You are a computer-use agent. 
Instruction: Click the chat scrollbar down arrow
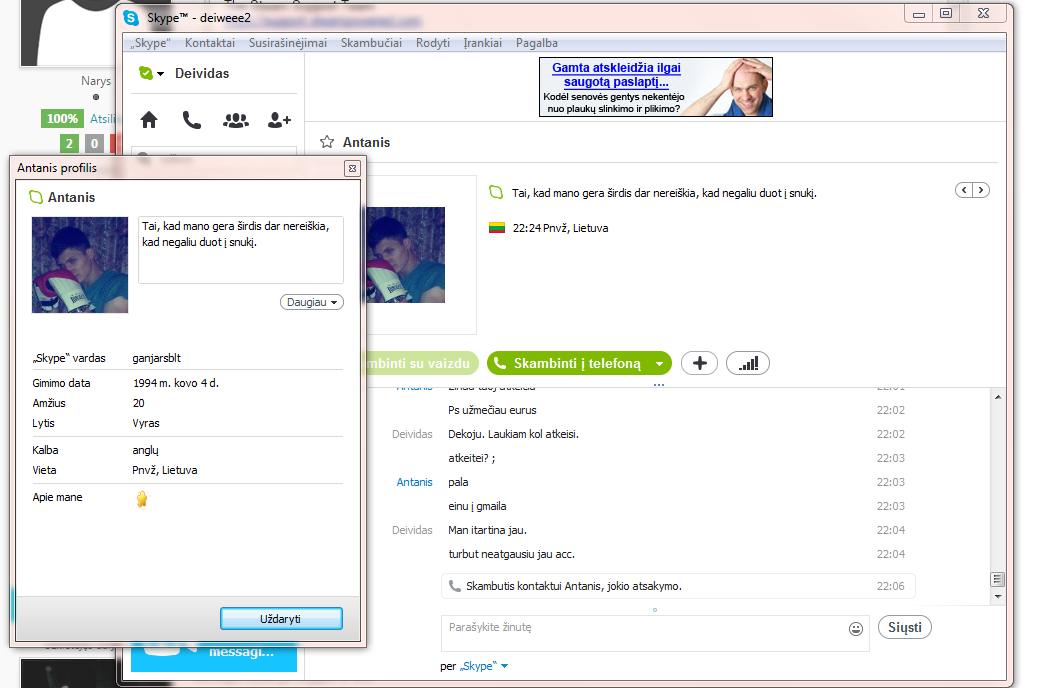tap(998, 596)
